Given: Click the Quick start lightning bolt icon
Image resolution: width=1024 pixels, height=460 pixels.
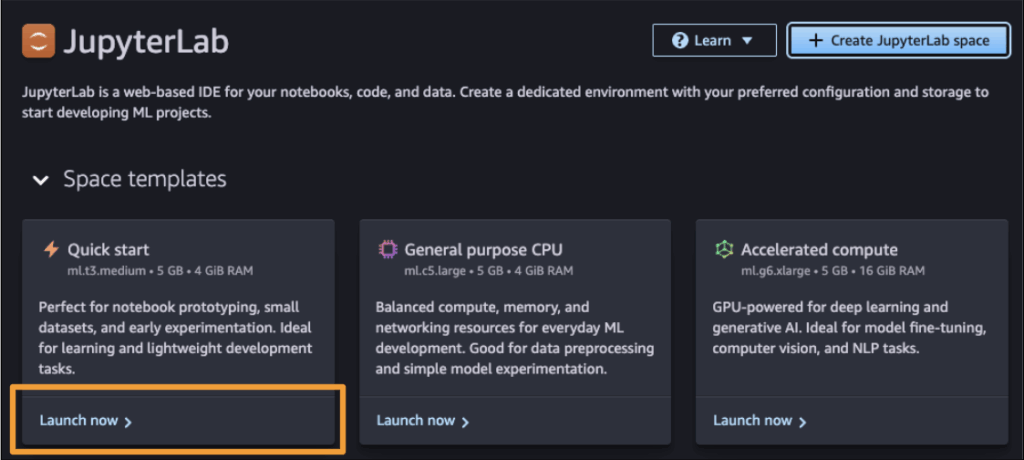Looking at the screenshot, I should coord(50,250).
